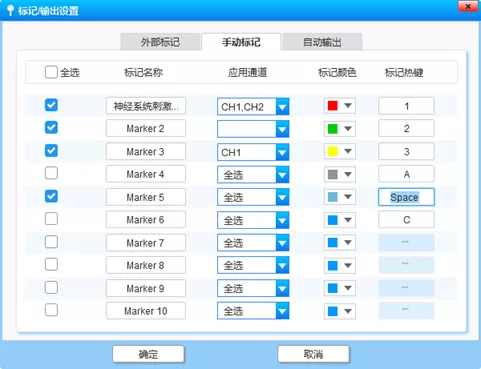This screenshot has width=481, height=369.
Task: Enable the Marker 7 checkbox
Action: [x=51, y=242]
